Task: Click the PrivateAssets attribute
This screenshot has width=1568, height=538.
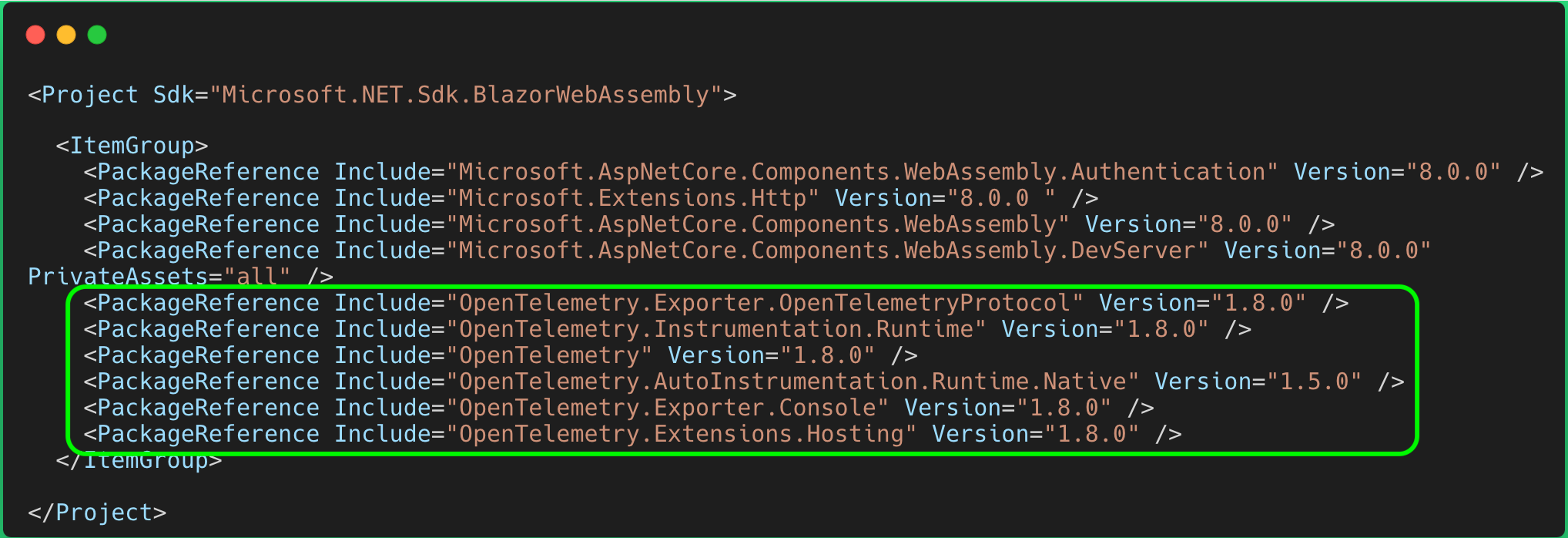Action: click(117, 277)
